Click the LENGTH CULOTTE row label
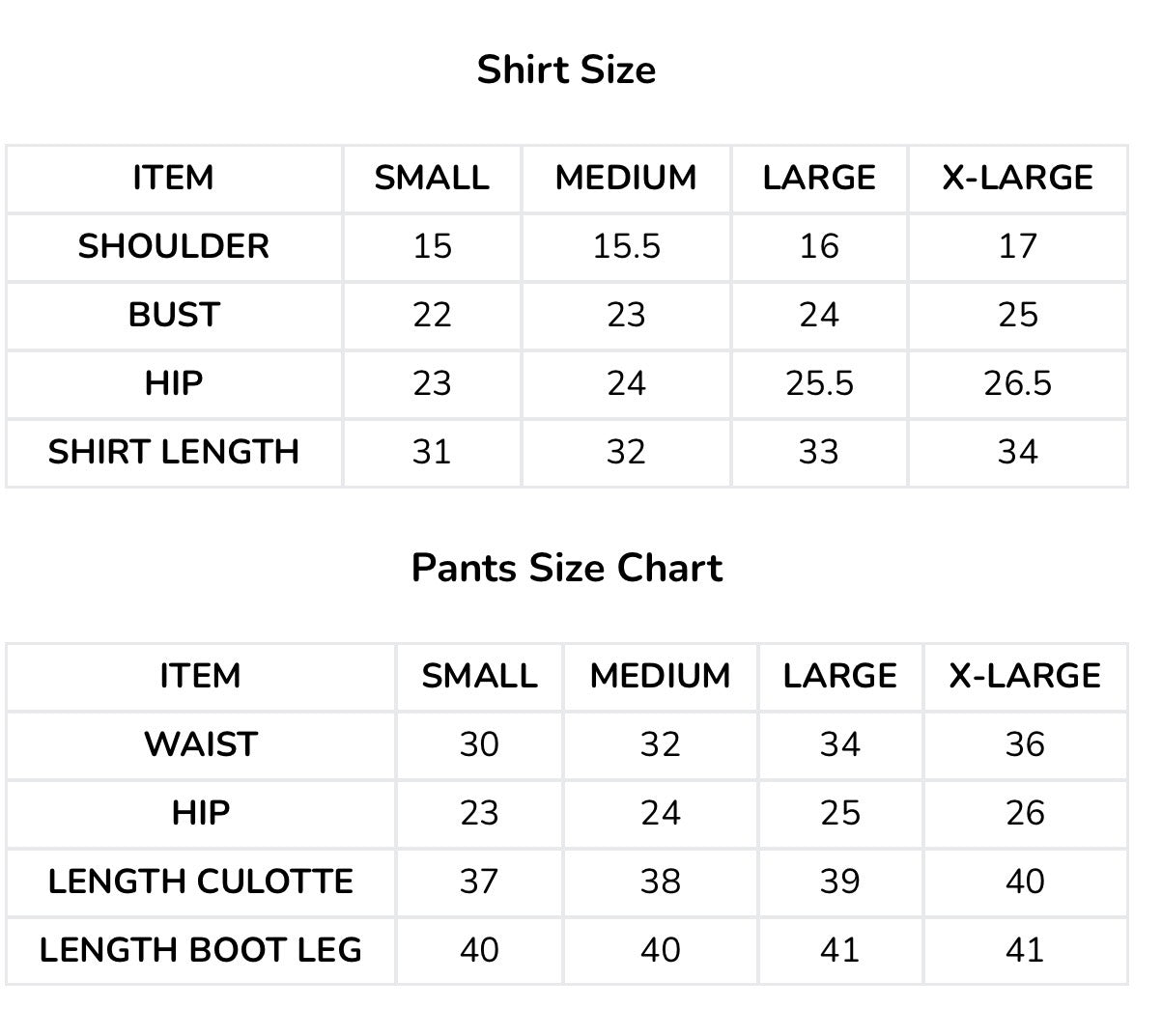This screenshot has height=1036, width=1162. (201, 882)
